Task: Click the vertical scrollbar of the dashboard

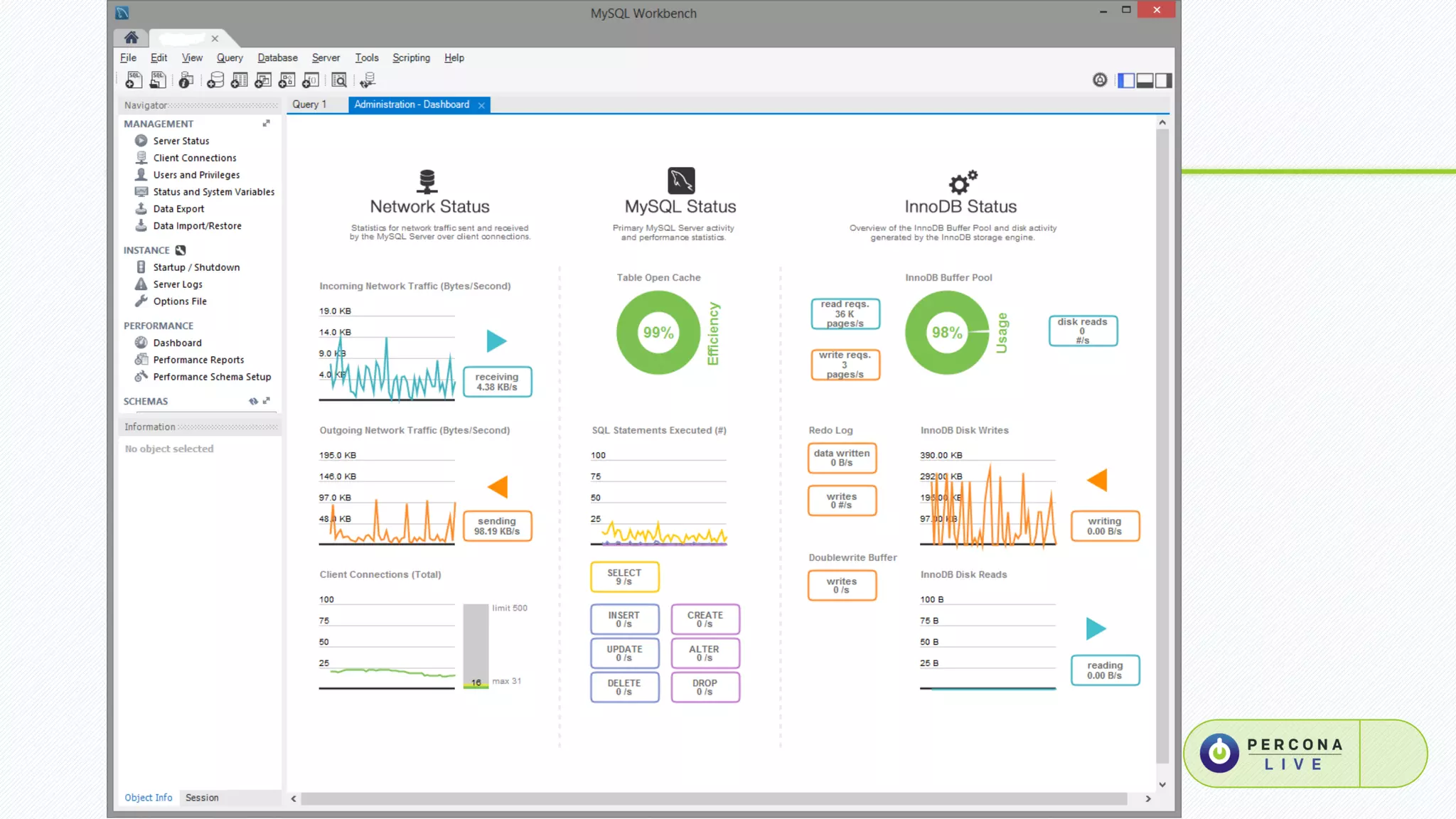Action: coord(1162,441)
